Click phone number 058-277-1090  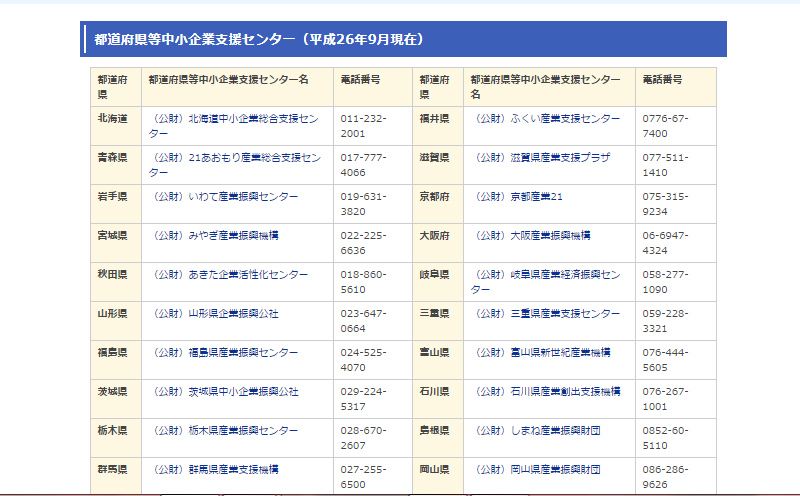click(665, 282)
